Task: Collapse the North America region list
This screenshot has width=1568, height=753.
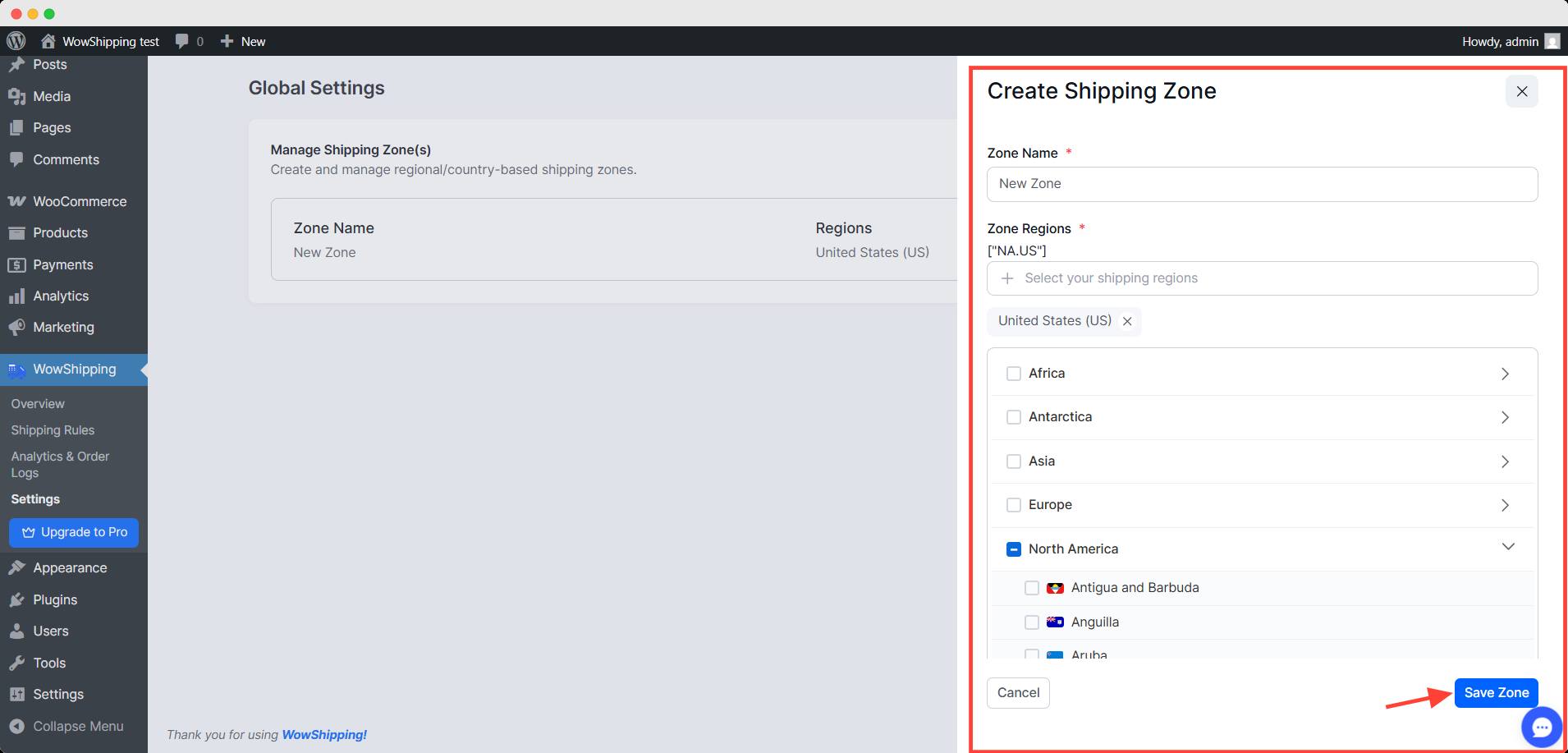Action: 1508,547
